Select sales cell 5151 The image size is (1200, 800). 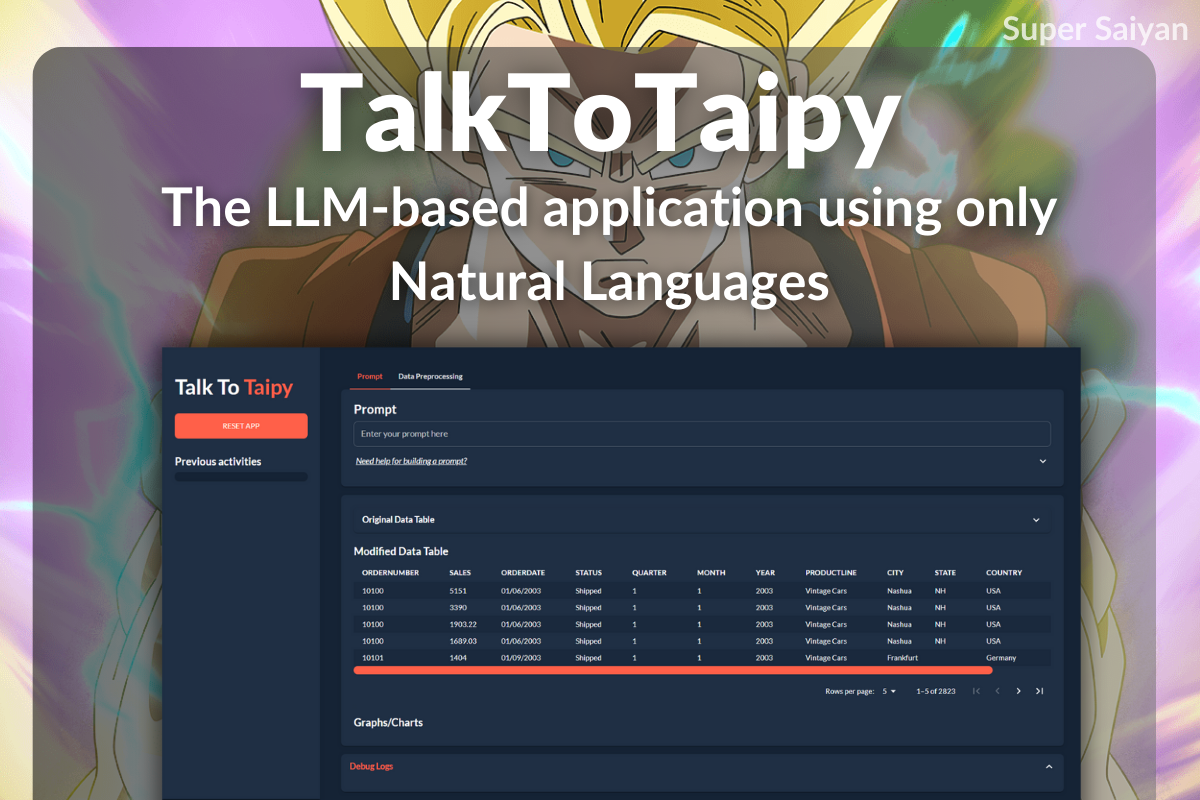coord(458,591)
